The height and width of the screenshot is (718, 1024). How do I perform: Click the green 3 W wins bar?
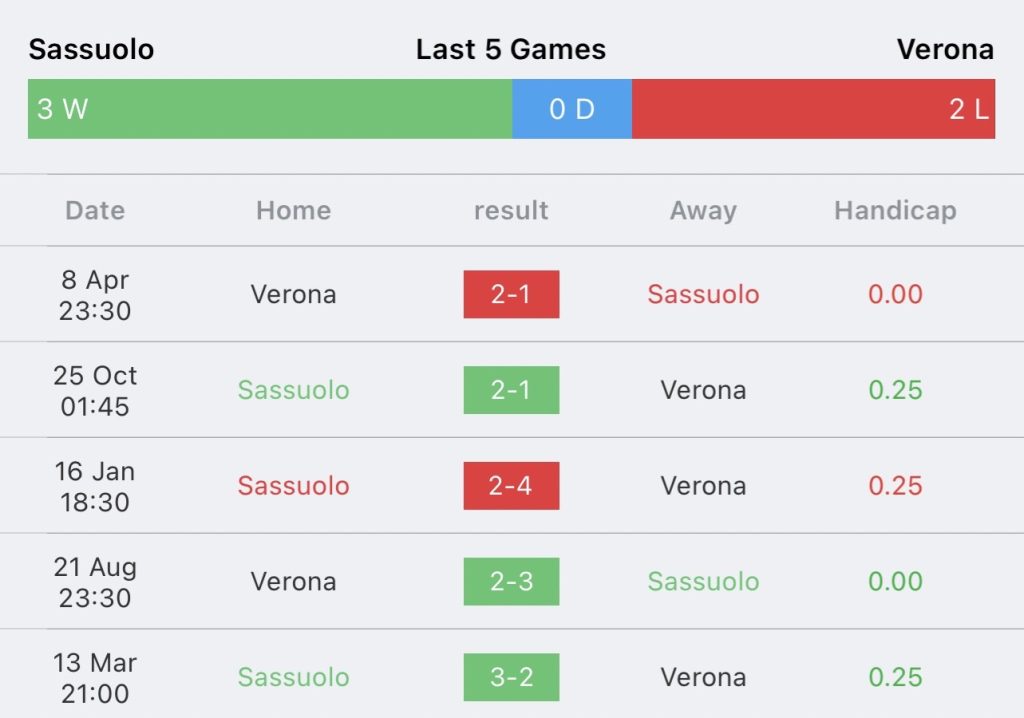(270, 109)
